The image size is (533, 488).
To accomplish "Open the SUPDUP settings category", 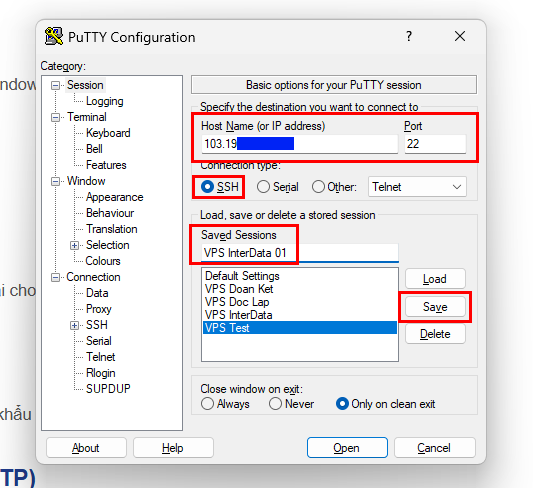I will 108,389.
